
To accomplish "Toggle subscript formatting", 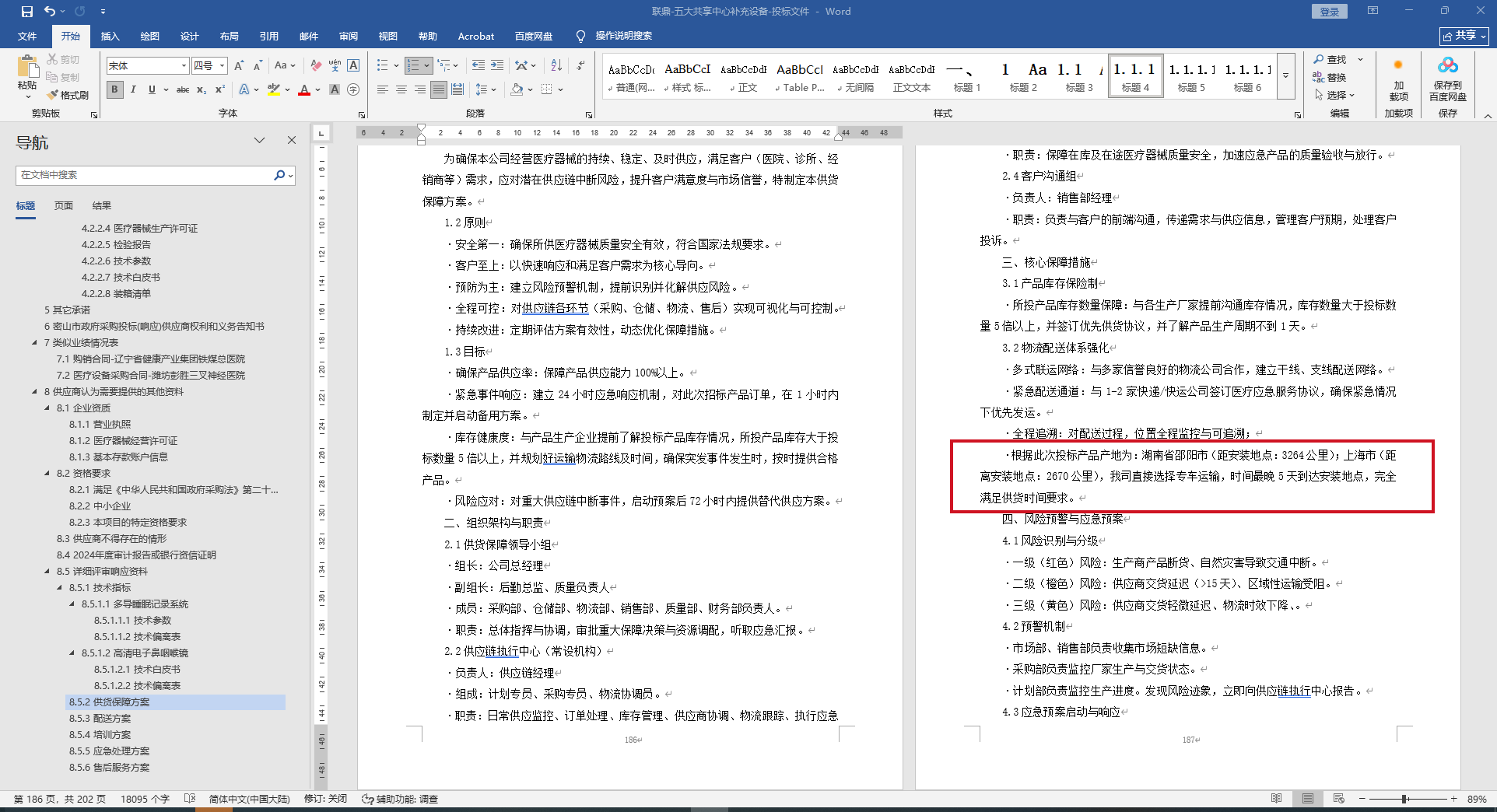I will point(202,89).
